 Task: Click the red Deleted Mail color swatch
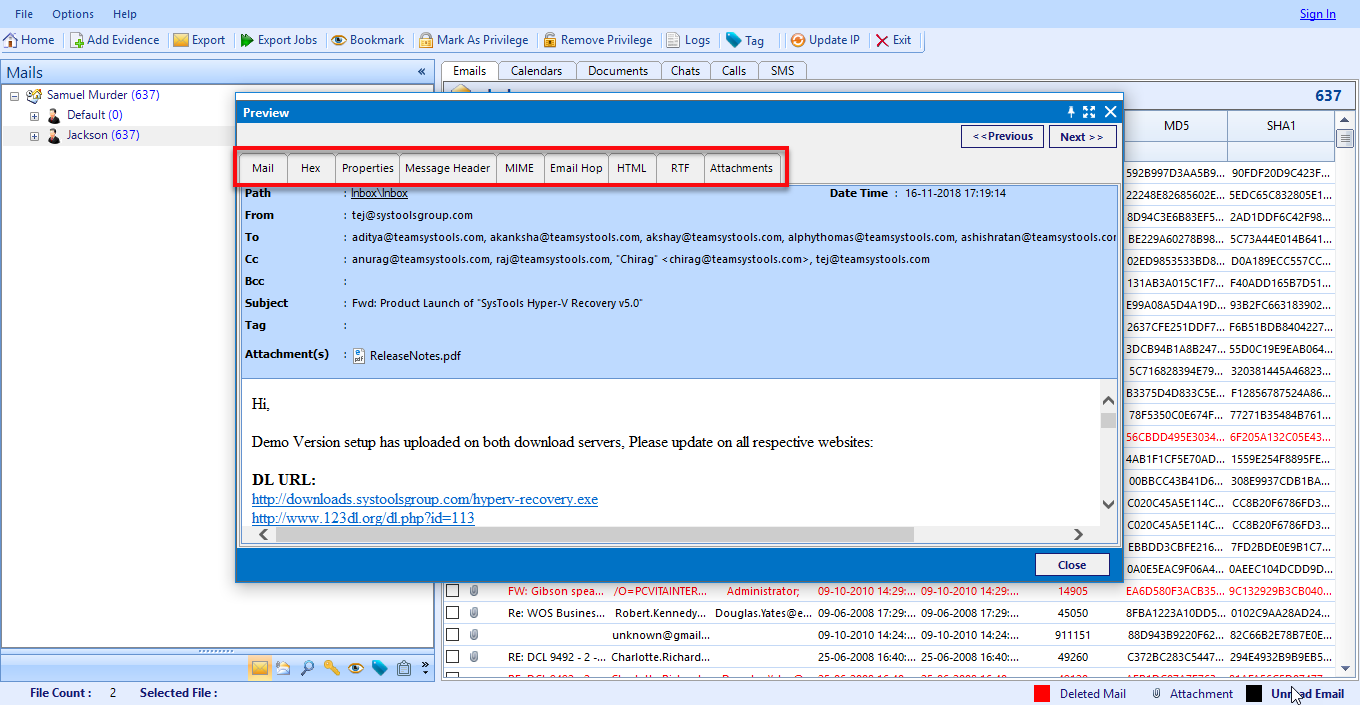[x=1042, y=693]
